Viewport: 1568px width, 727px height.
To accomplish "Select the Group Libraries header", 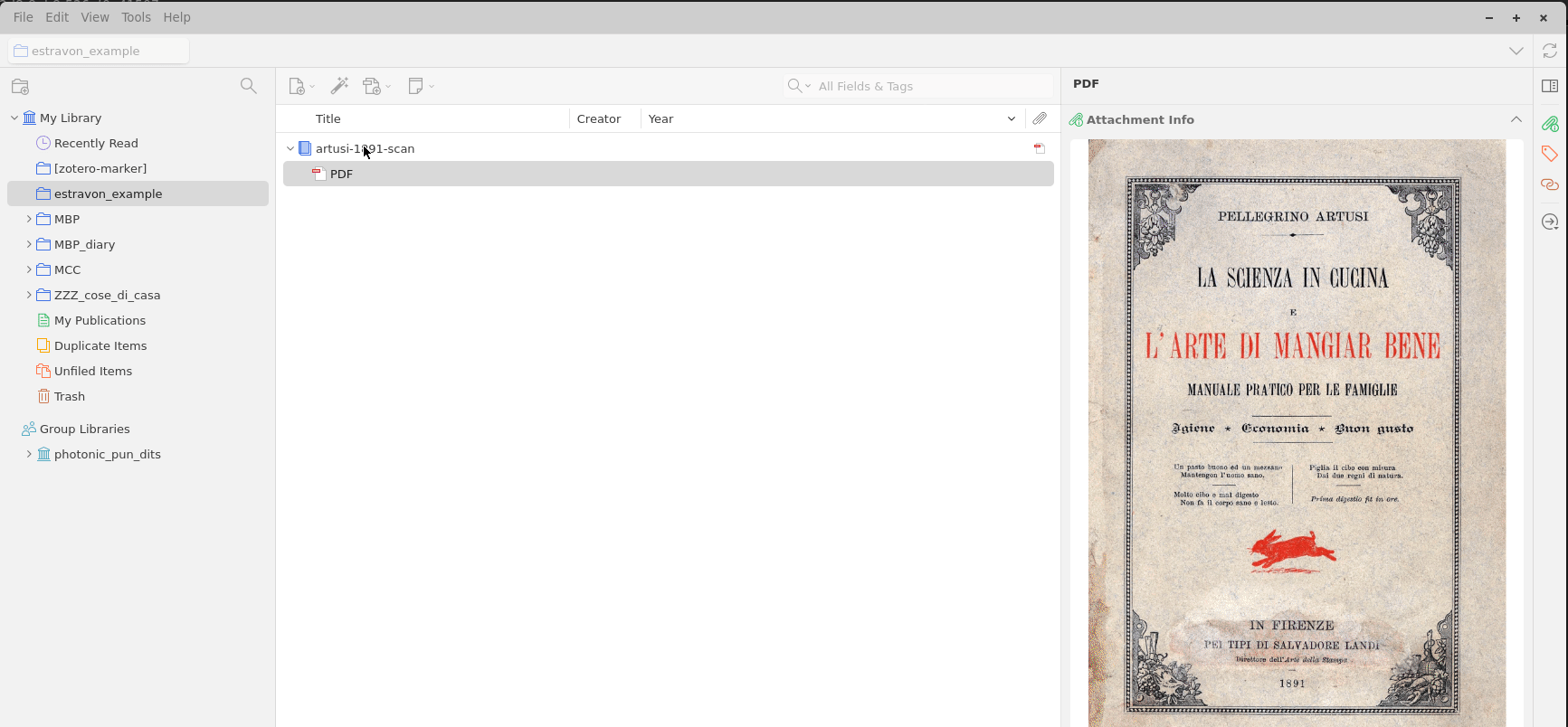I will pos(84,429).
